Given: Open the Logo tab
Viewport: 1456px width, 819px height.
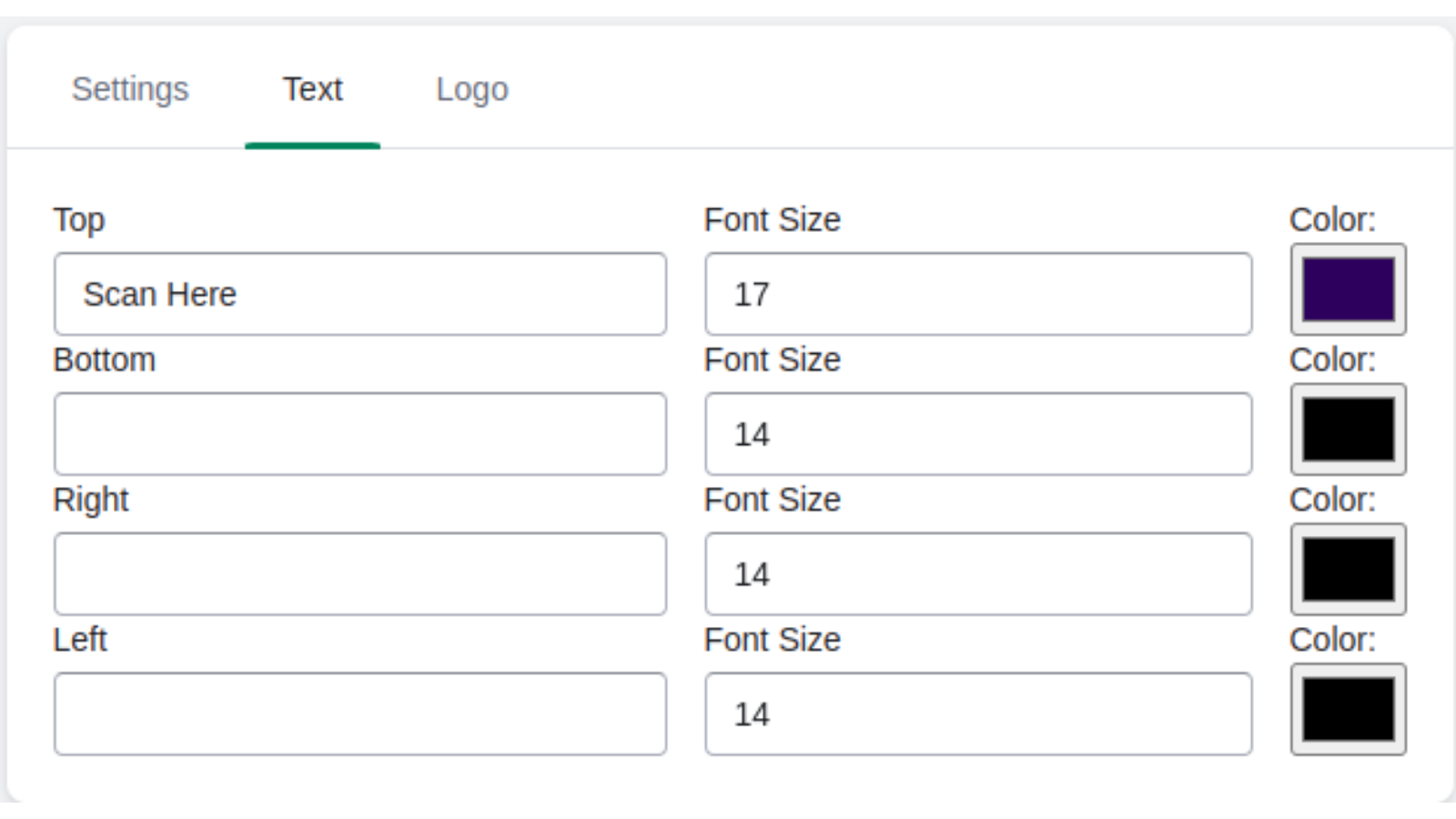Looking at the screenshot, I should click(471, 89).
